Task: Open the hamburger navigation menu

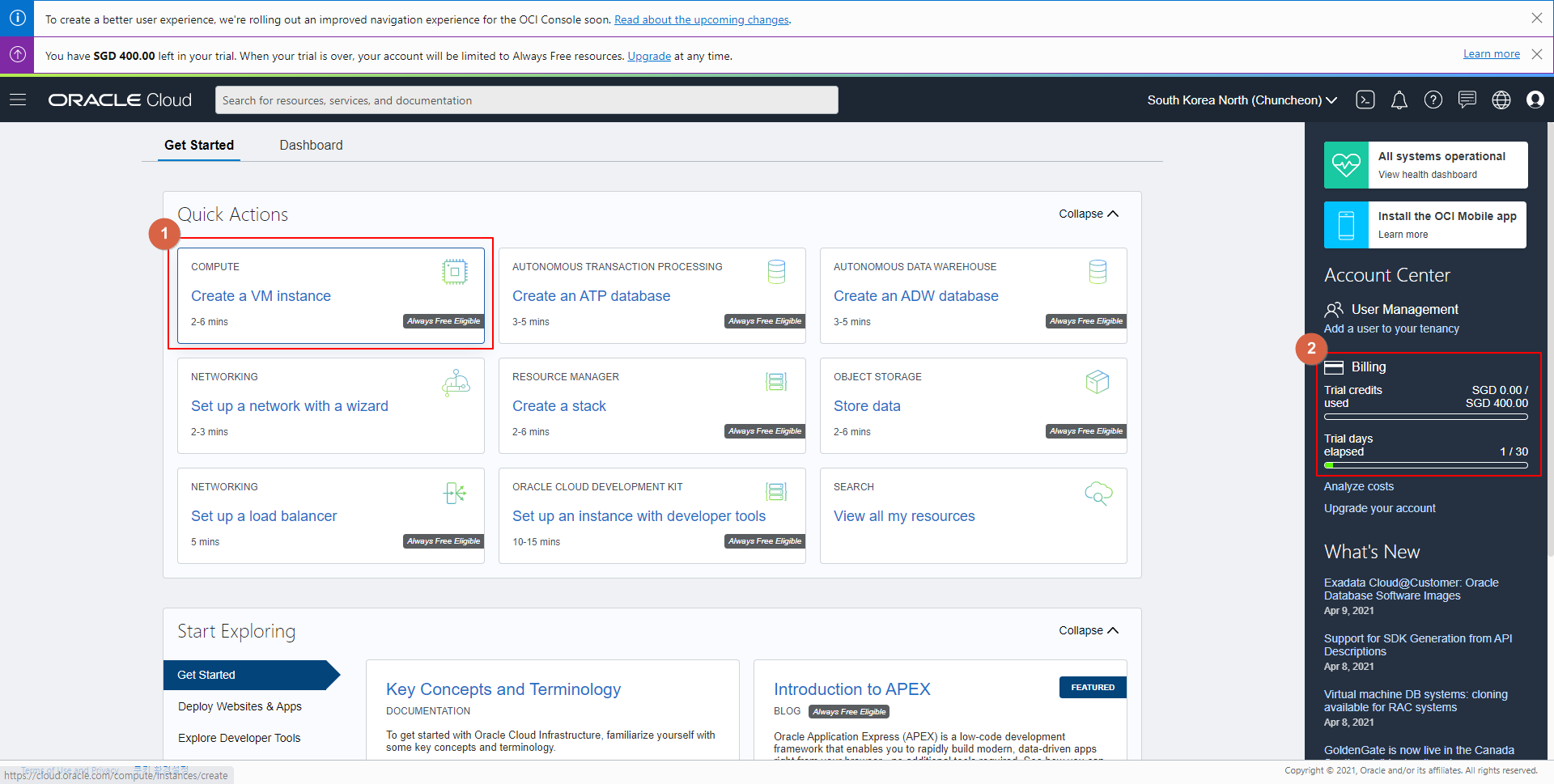Action: 18,100
